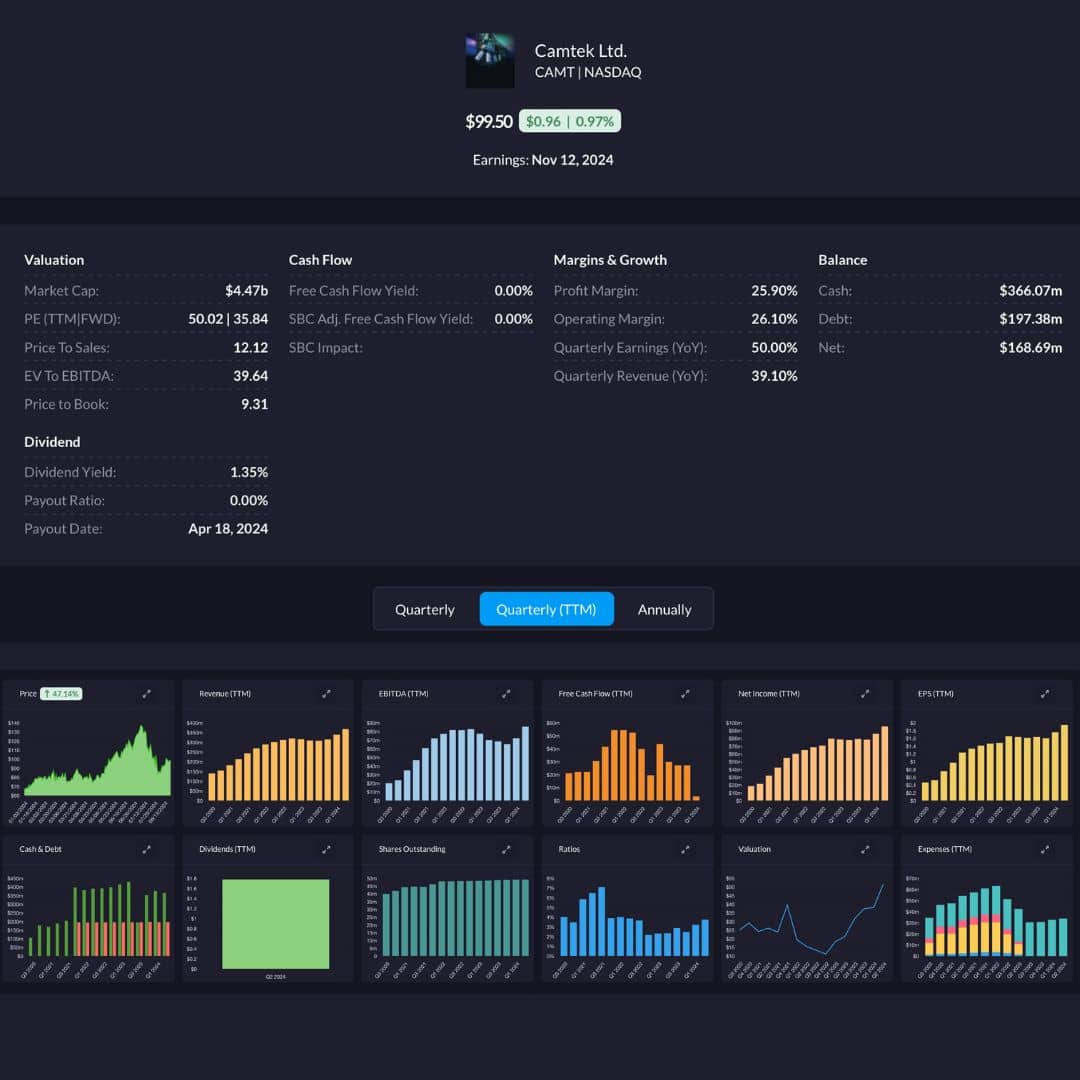Image resolution: width=1080 pixels, height=1080 pixels.
Task: Click the Cash Flow section heading
Action: click(x=320, y=260)
